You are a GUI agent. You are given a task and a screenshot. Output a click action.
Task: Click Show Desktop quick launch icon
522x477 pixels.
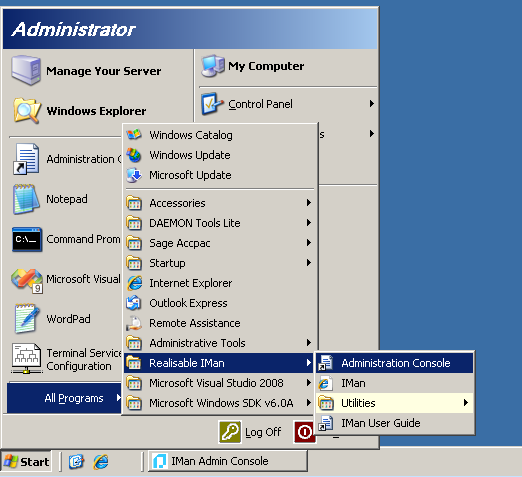tap(76, 461)
